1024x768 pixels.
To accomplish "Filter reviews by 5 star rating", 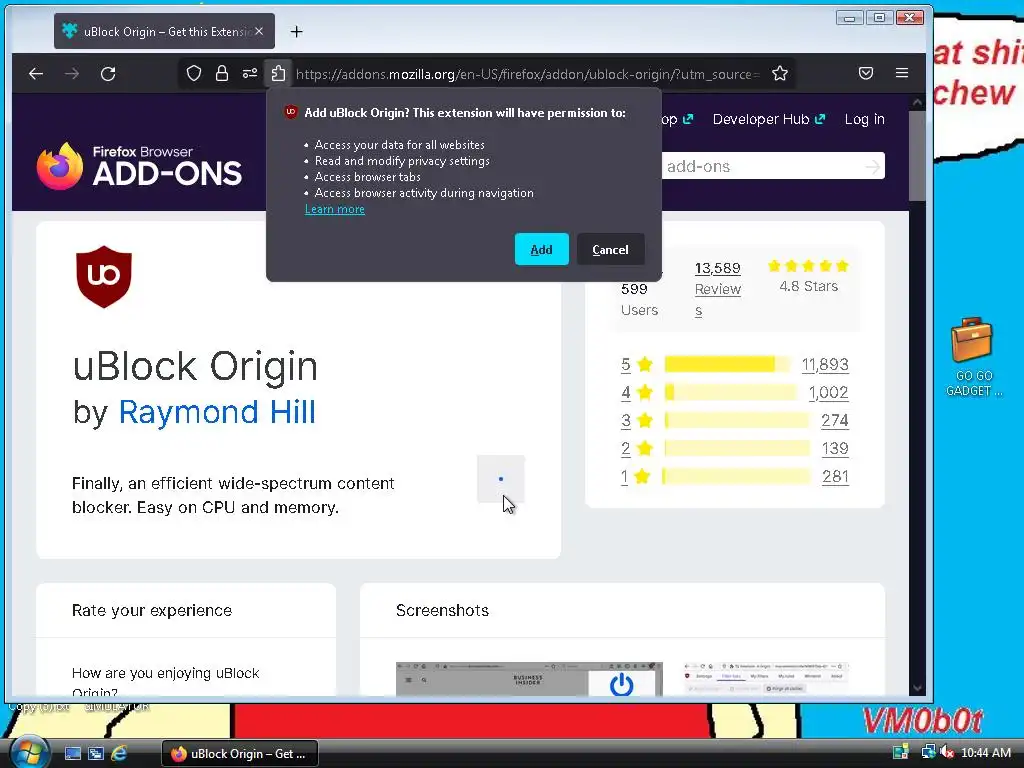I will 637,364.
